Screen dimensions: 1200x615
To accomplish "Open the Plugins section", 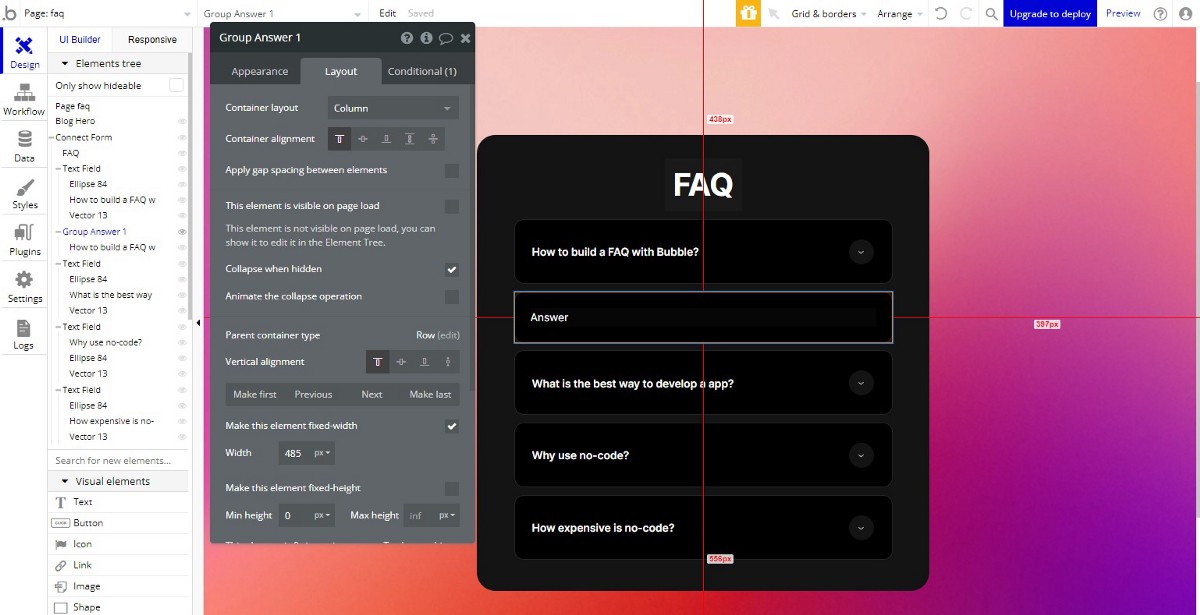I will point(24,240).
